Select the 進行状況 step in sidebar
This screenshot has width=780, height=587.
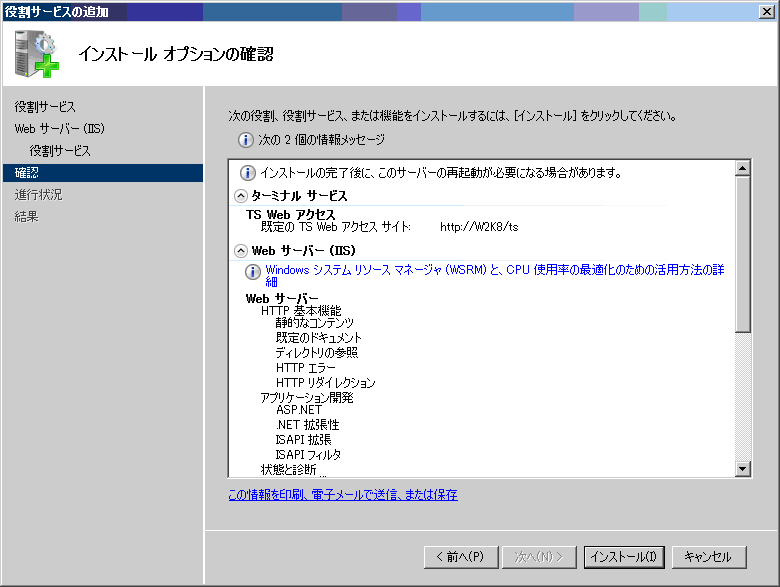click(x=39, y=195)
